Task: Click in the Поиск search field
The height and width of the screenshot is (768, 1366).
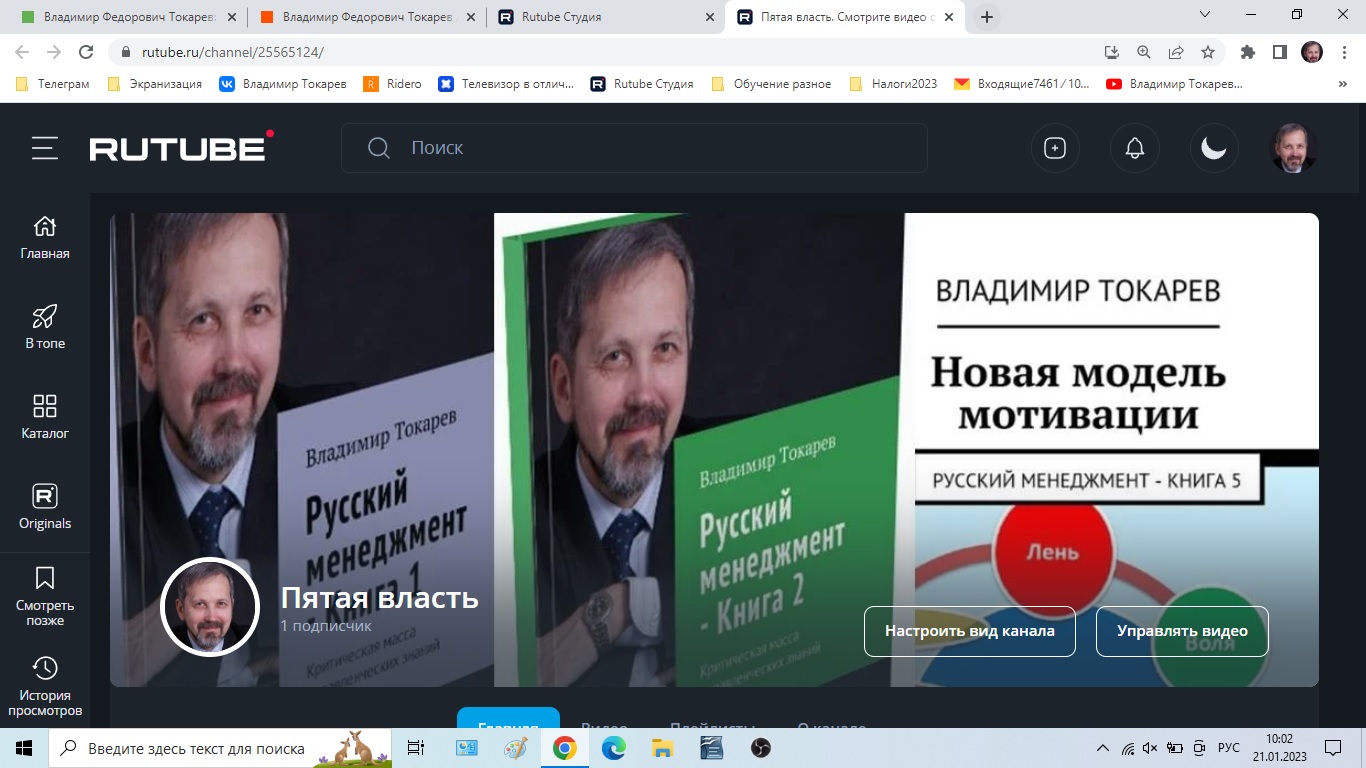Action: coord(634,148)
